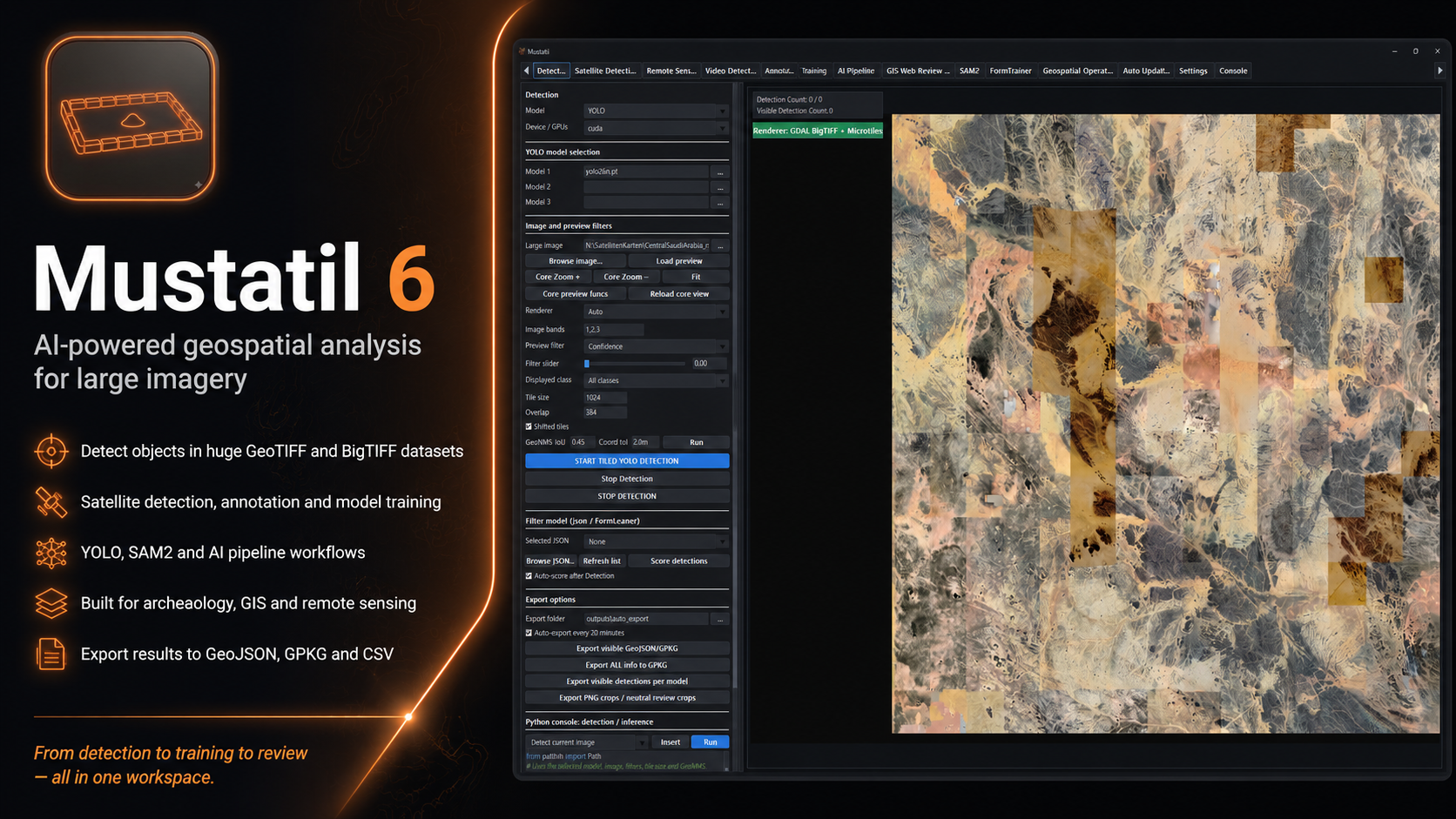Toggle Auto-score after Detection checkbox
The height and width of the screenshot is (819, 1456).
click(529, 576)
